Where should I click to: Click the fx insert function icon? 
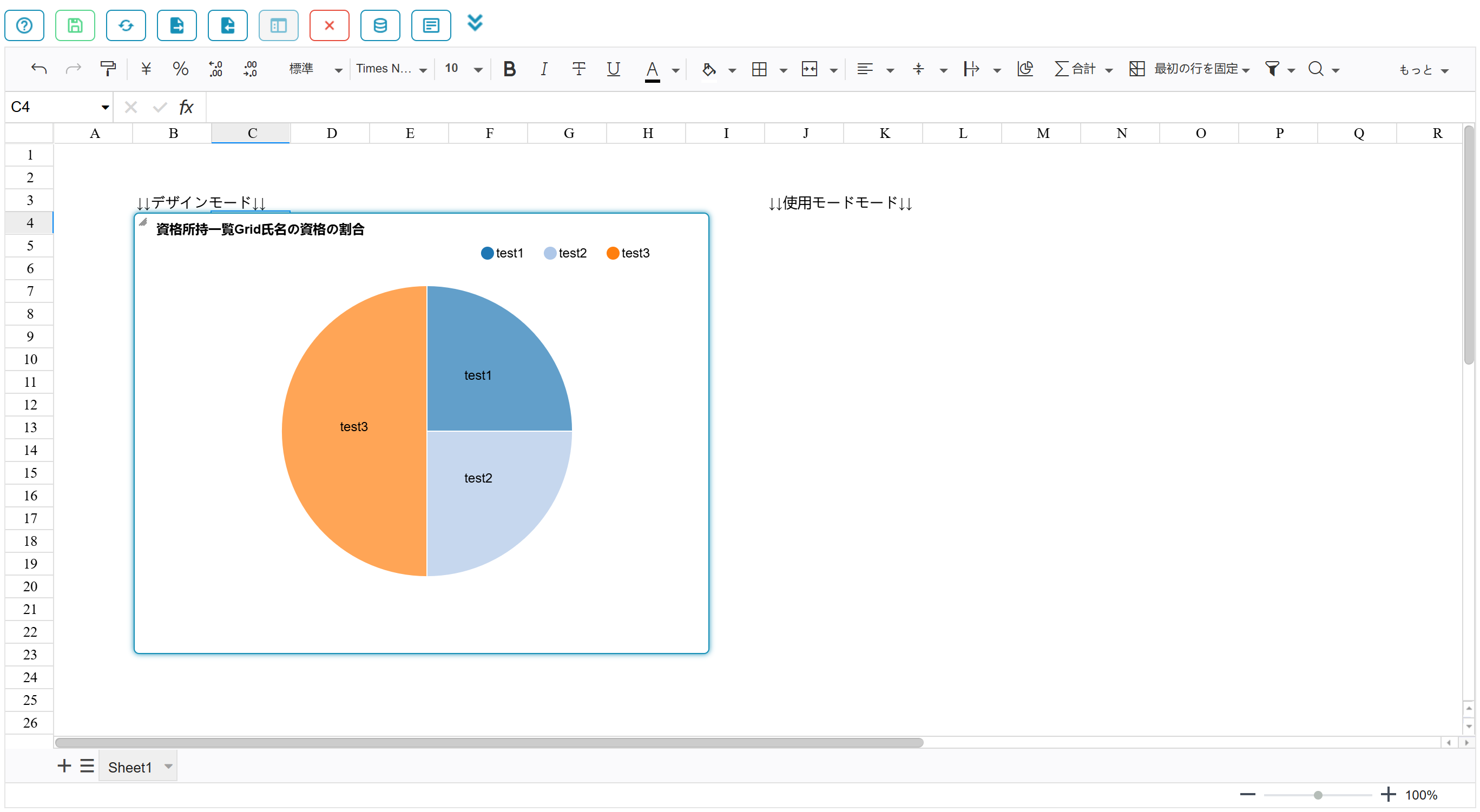(x=186, y=108)
